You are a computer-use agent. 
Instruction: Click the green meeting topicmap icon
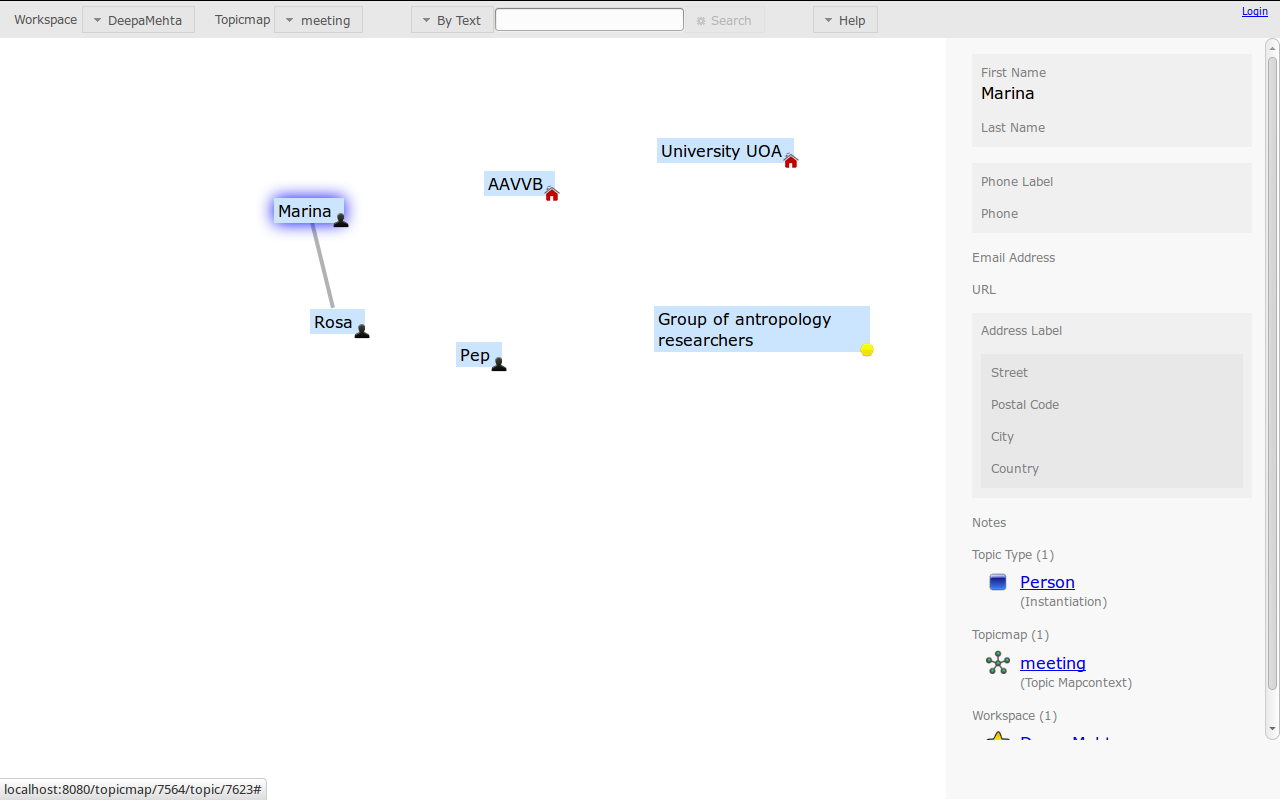click(998, 663)
